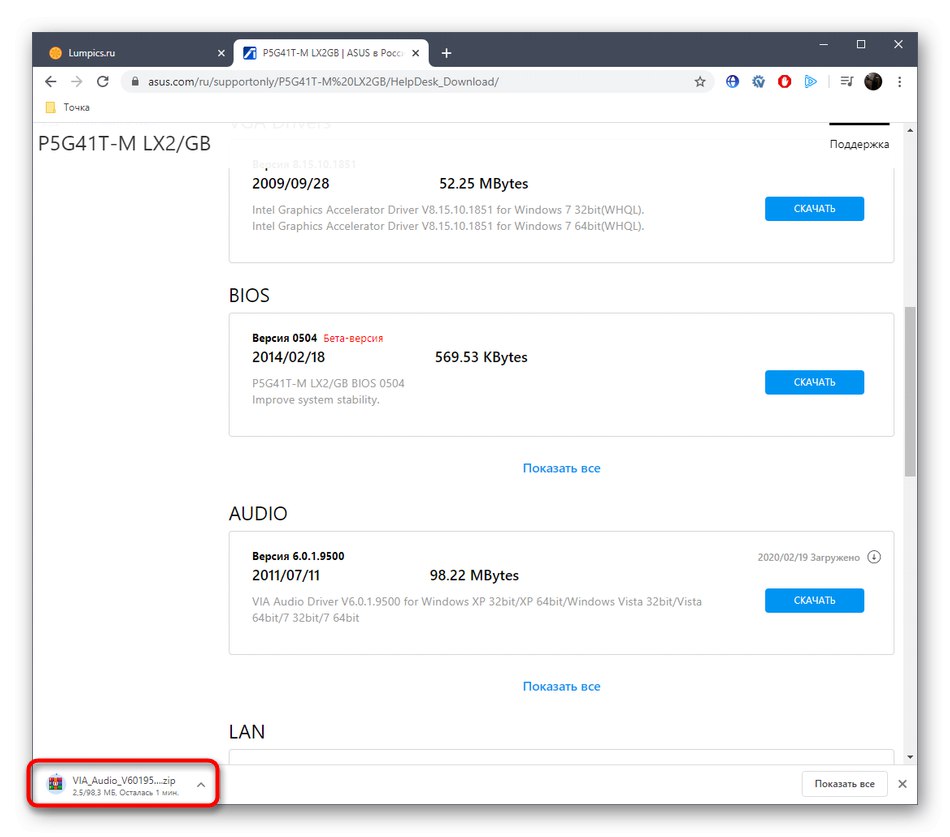
Task: Open the play-arrow video downloader extension
Action: [x=811, y=81]
